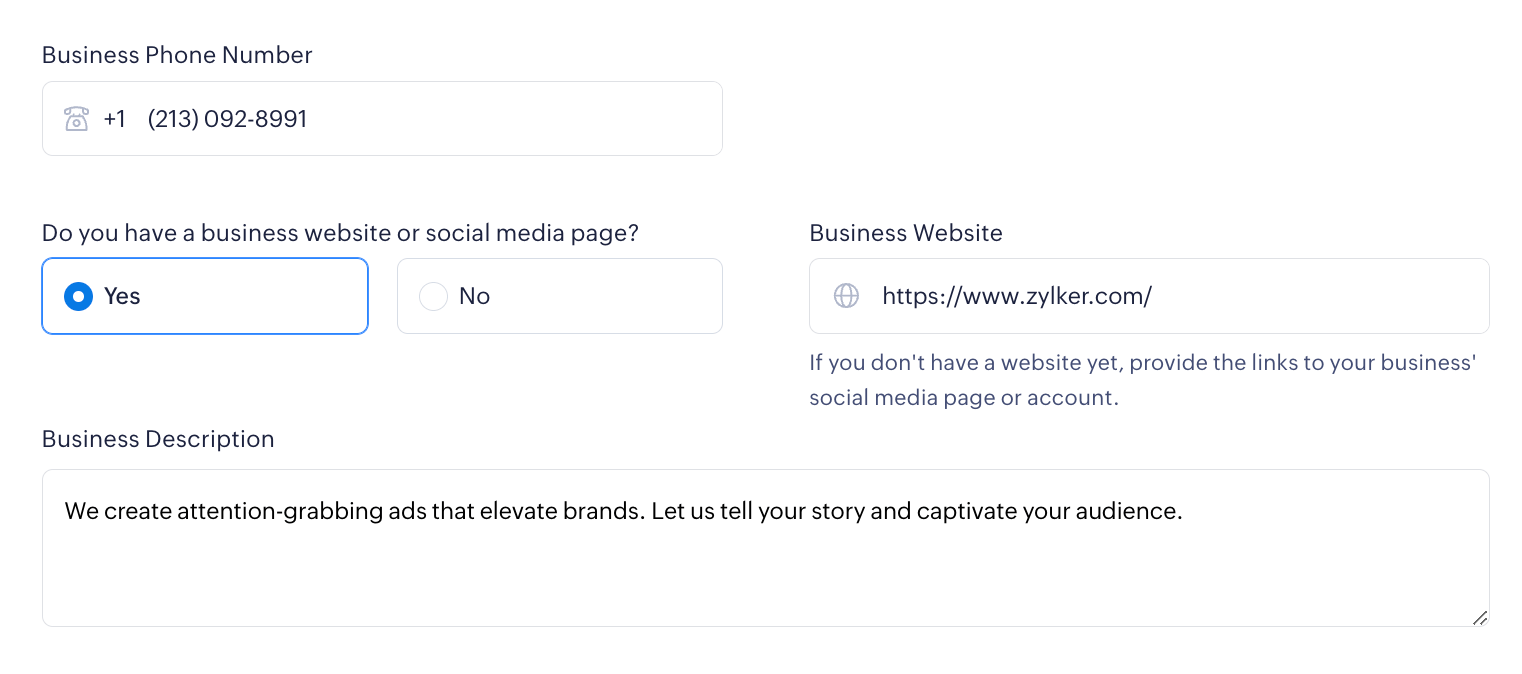The height and width of the screenshot is (674, 1522).
Task: Click the description text about attention-grabbing ads
Action: click(622, 511)
